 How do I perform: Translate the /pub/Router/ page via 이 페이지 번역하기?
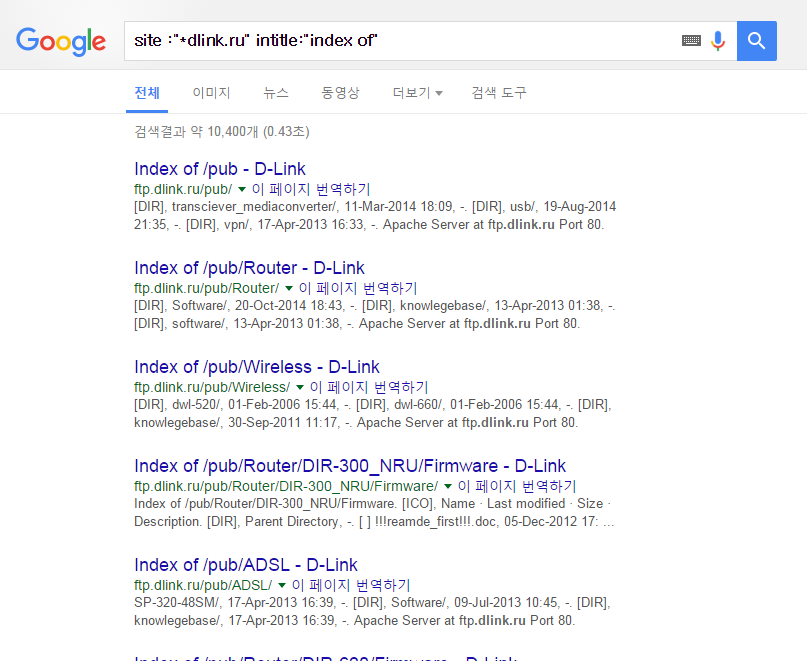[358, 288]
